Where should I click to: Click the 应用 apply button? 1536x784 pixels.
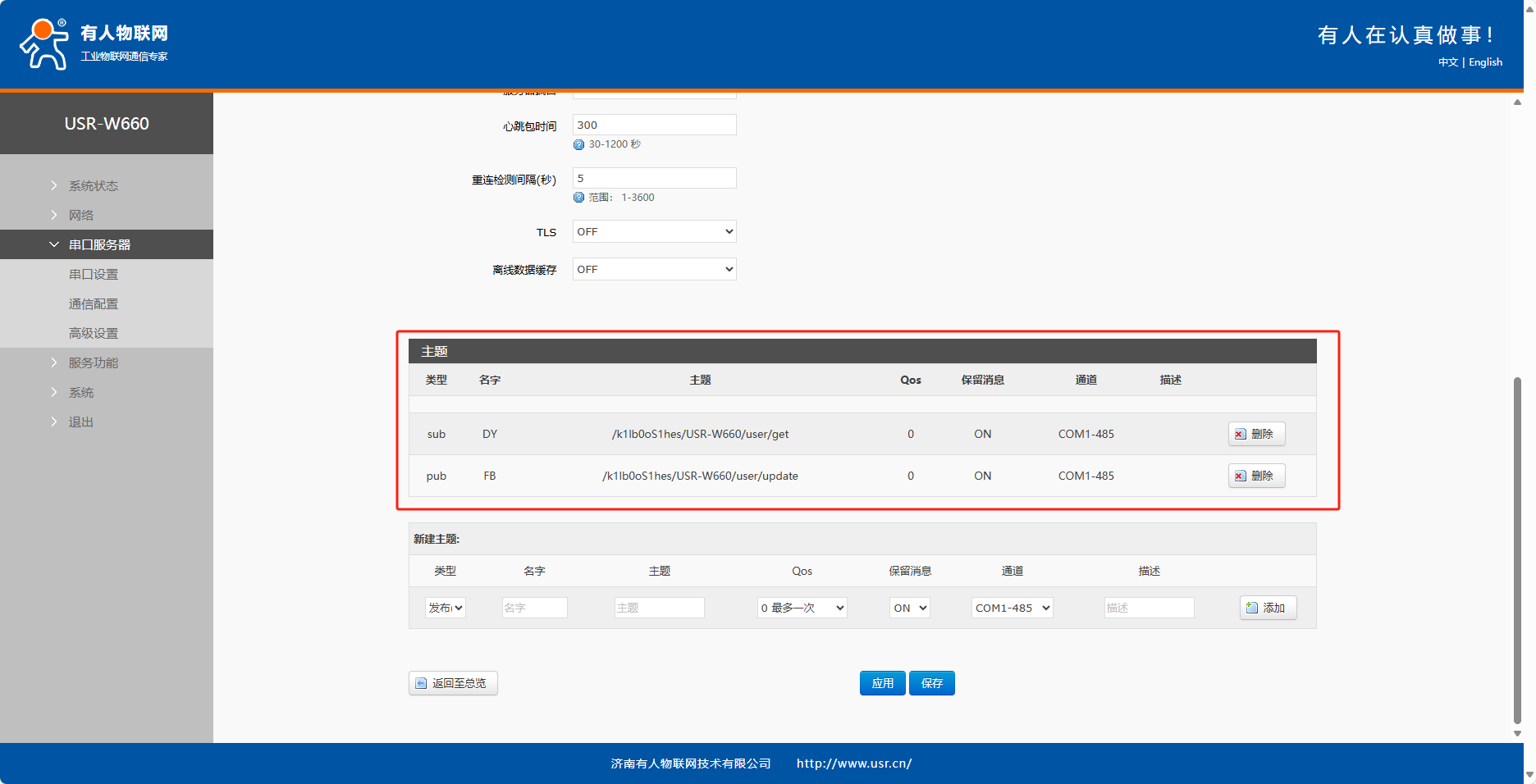tap(882, 683)
